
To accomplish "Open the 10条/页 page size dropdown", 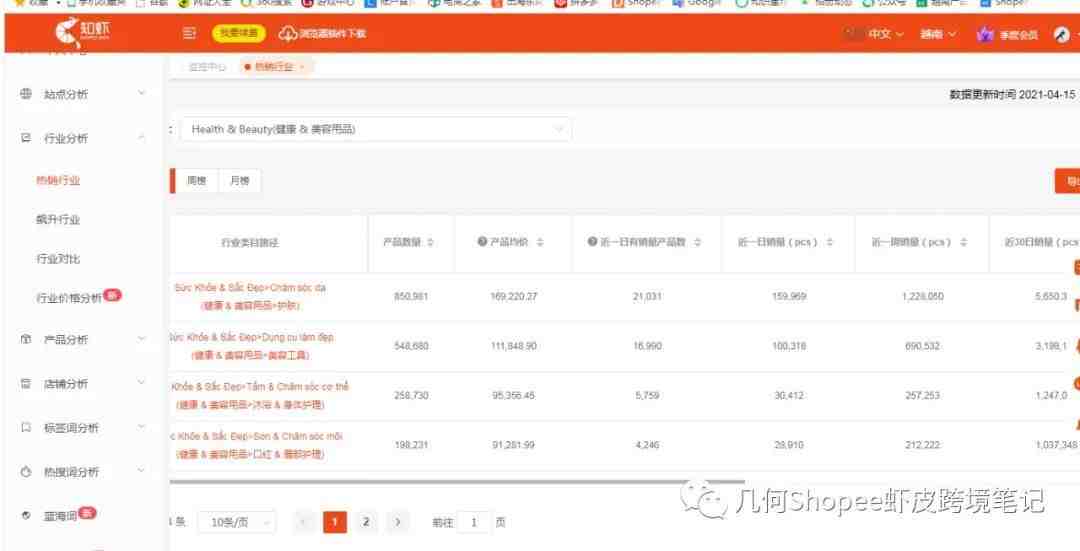I will tap(236, 522).
